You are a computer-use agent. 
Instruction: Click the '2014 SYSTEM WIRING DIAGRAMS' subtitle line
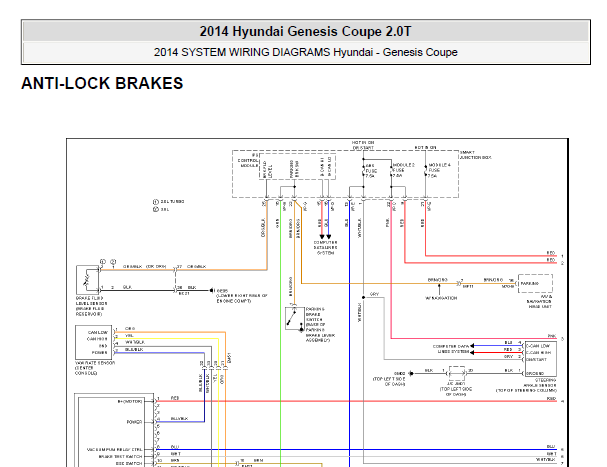[x=305, y=52]
